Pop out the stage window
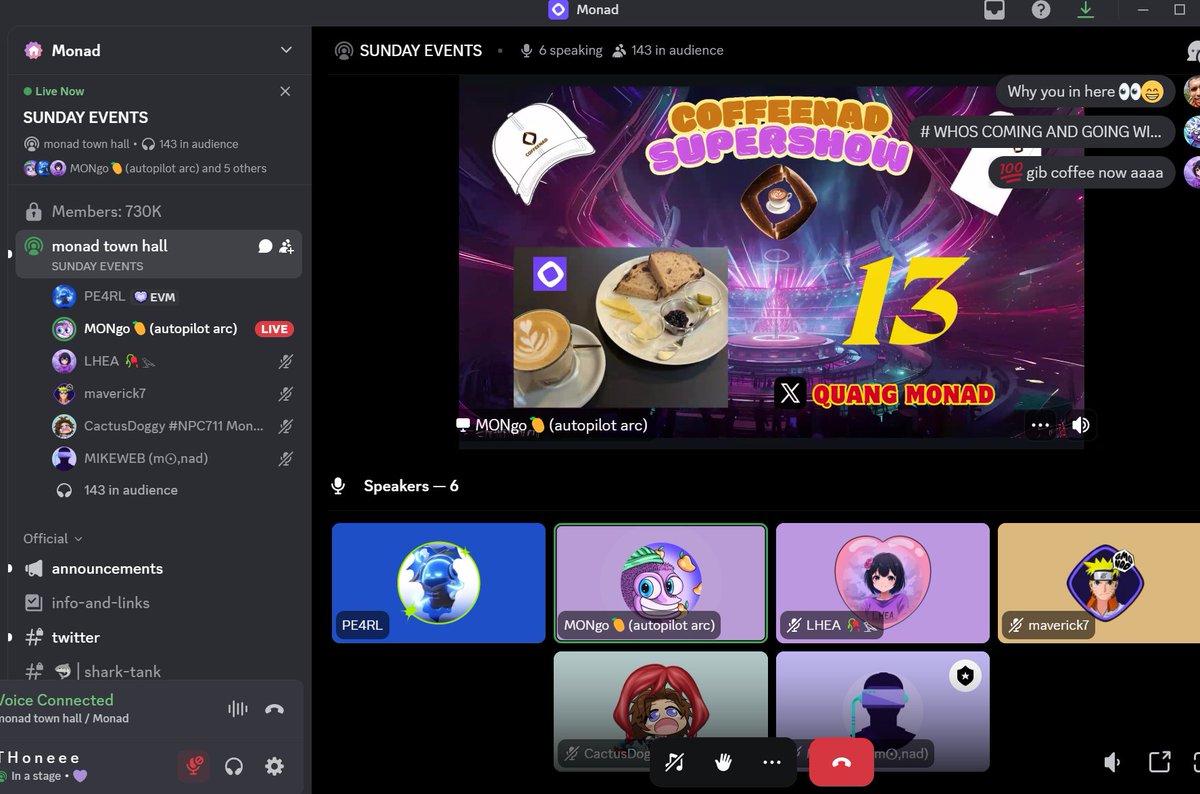The width and height of the screenshot is (1200, 794). point(1160,762)
